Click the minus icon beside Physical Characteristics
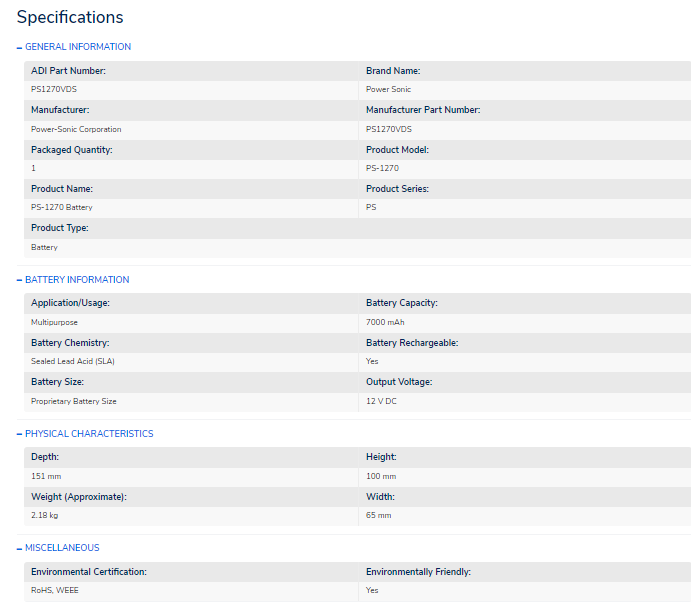The image size is (691, 616). tap(19, 434)
